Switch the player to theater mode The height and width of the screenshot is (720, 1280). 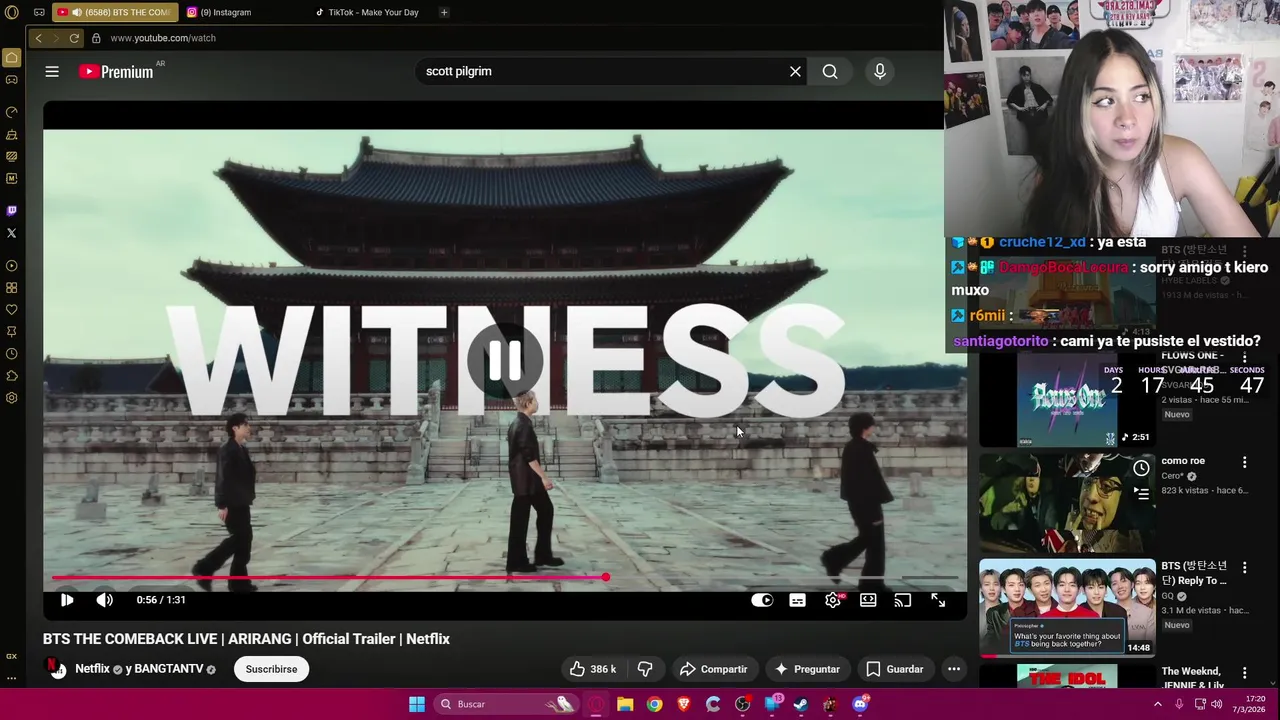pos(868,600)
